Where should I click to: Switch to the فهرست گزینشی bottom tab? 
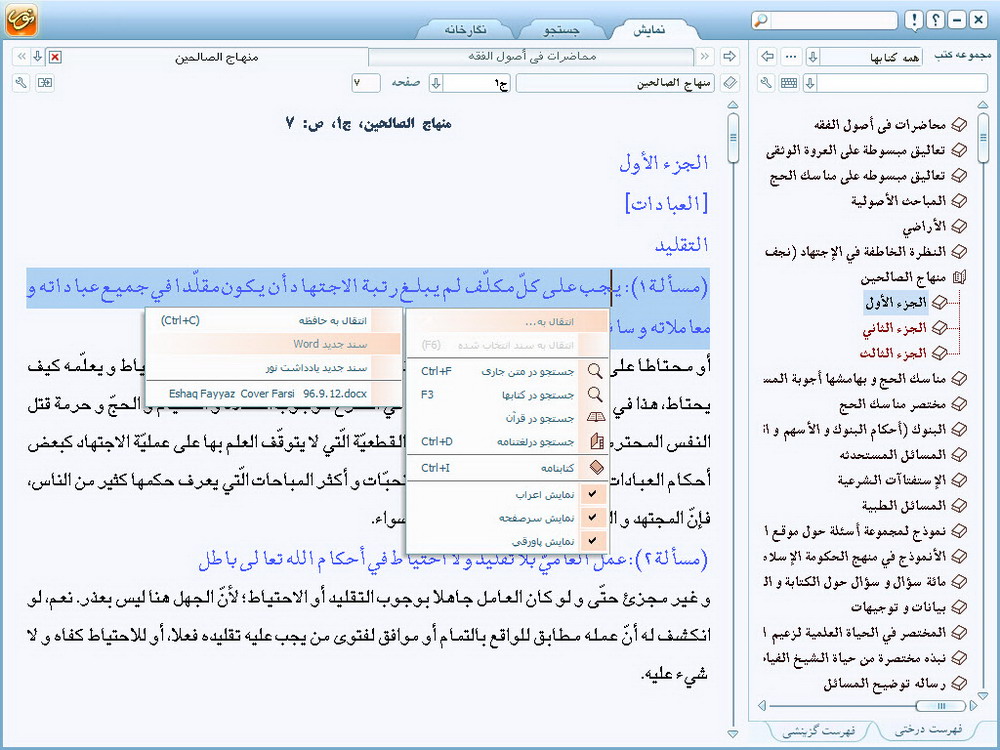(819, 730)
